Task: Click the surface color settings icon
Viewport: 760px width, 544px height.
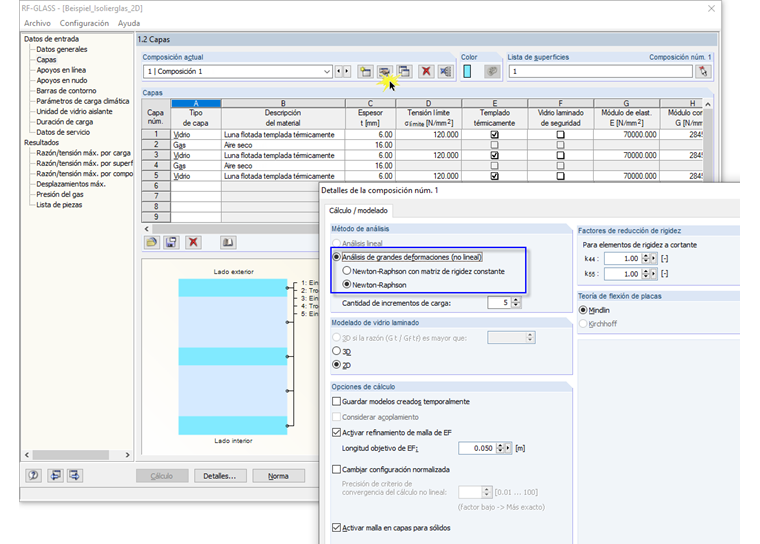Action: point(492,72)
